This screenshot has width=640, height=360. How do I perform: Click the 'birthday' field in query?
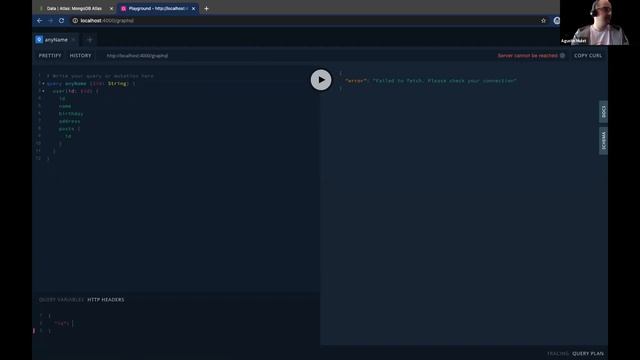tap(71, 114)
